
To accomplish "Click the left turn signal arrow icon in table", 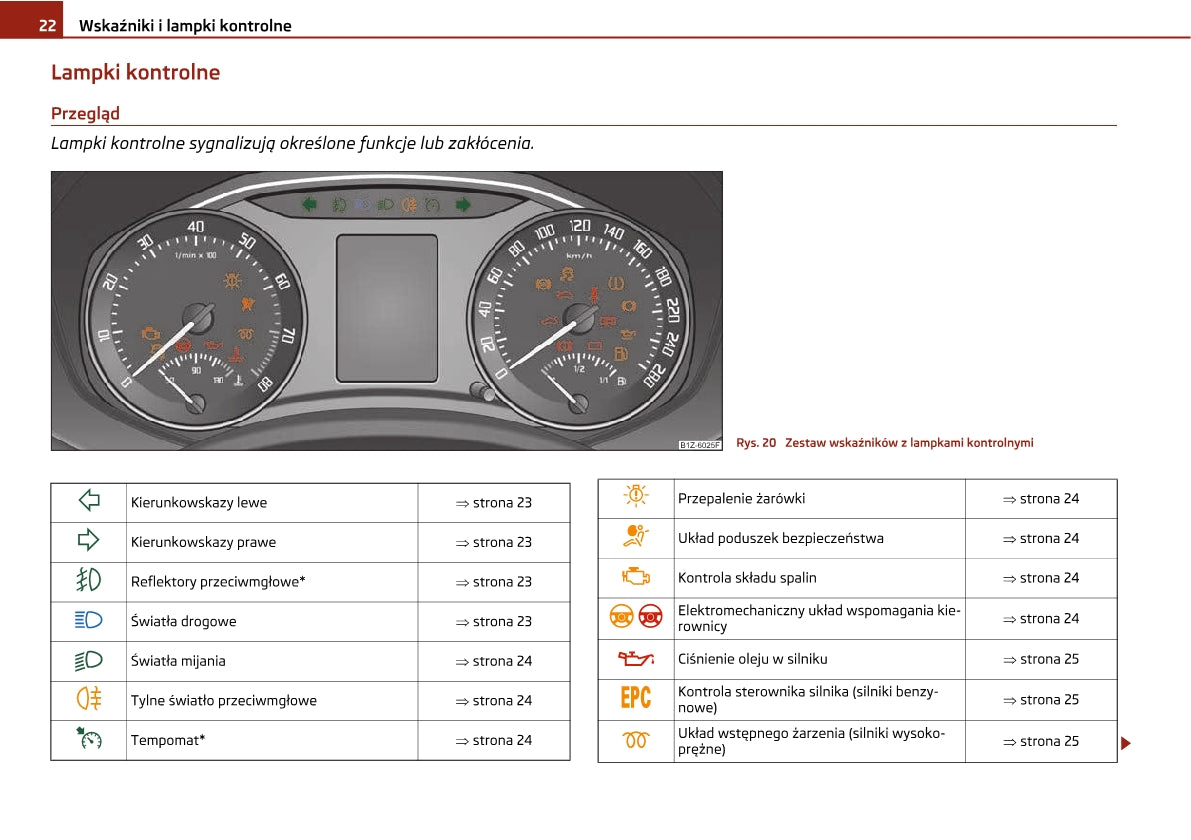I will click(89, 502).
